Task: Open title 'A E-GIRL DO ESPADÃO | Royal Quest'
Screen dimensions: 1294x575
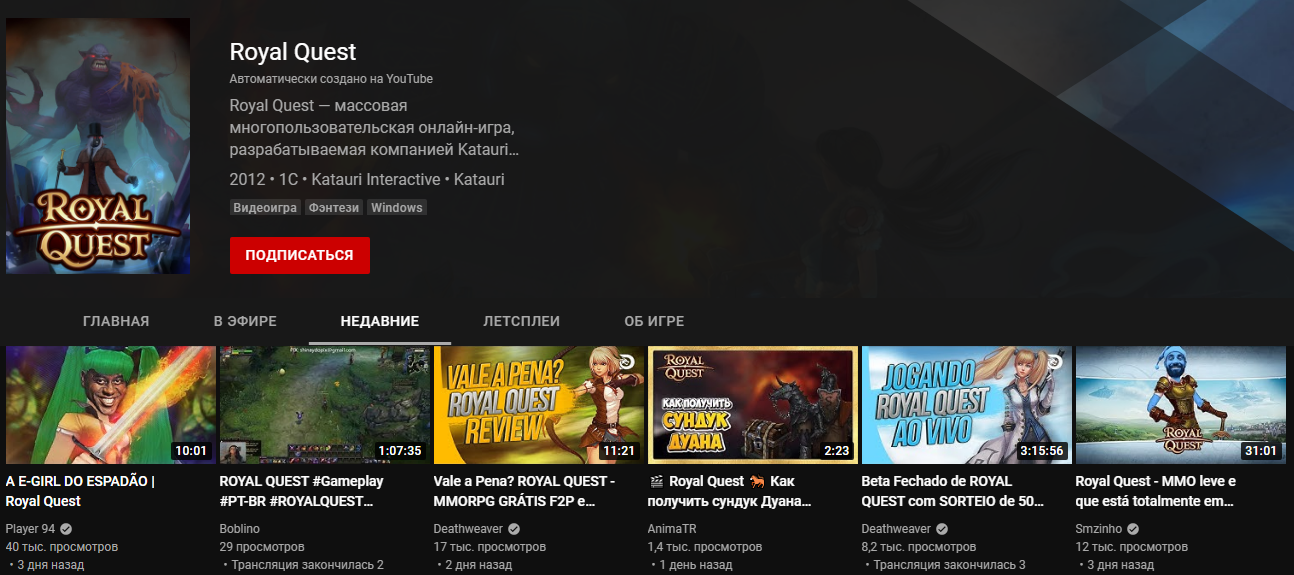Action: (80, 491)
